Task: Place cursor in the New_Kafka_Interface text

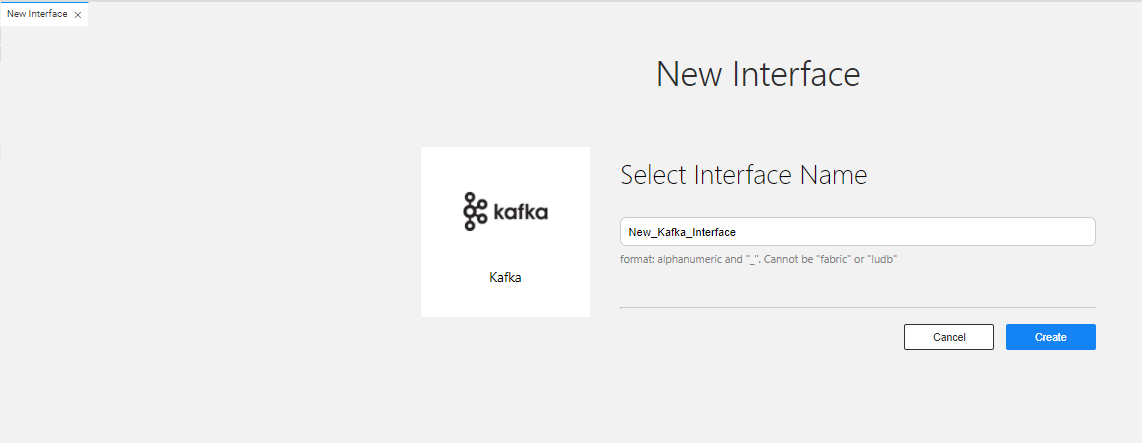Action: [682, 232]
